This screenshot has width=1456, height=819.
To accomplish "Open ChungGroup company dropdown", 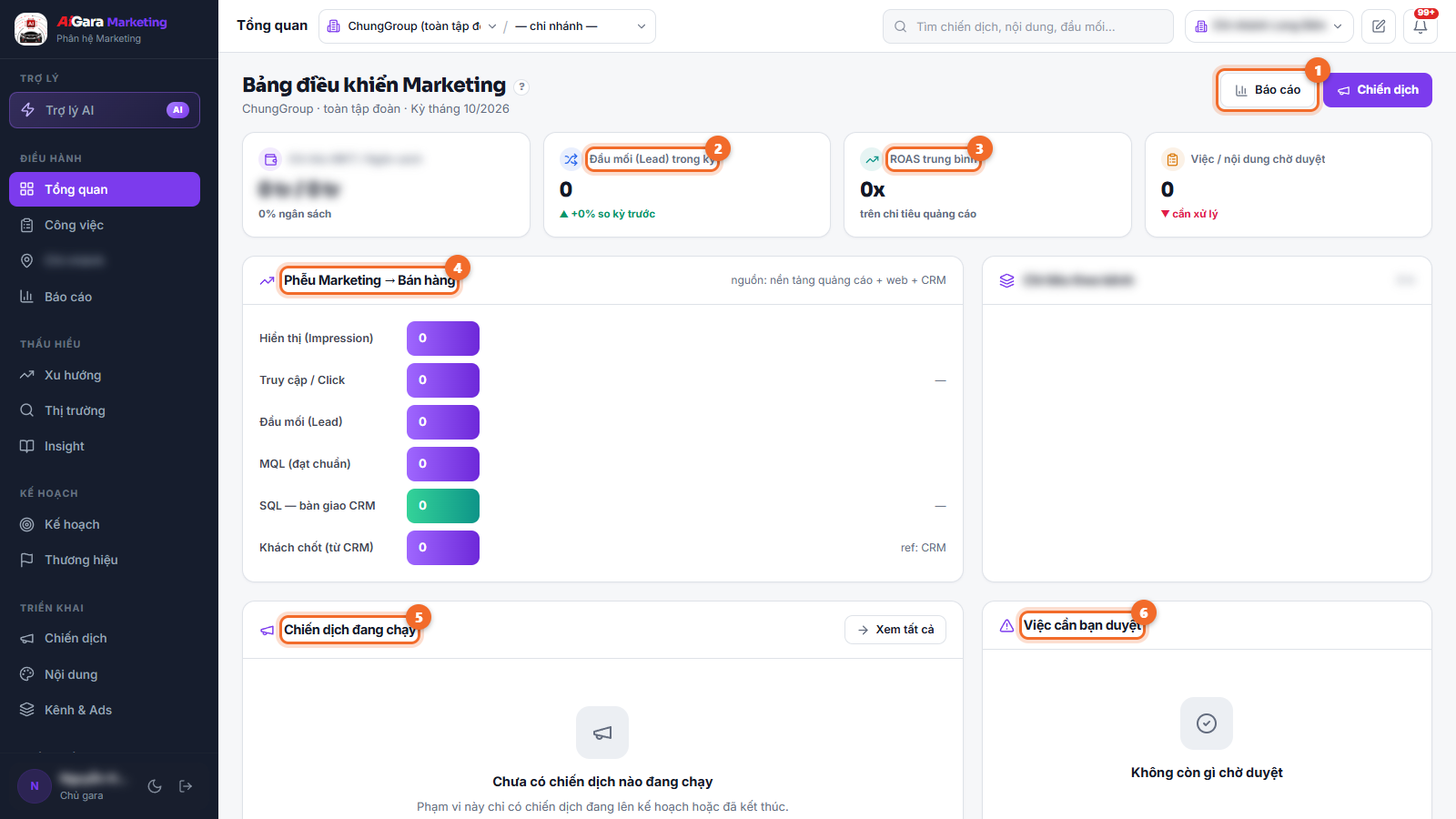I will coord(412,26).
